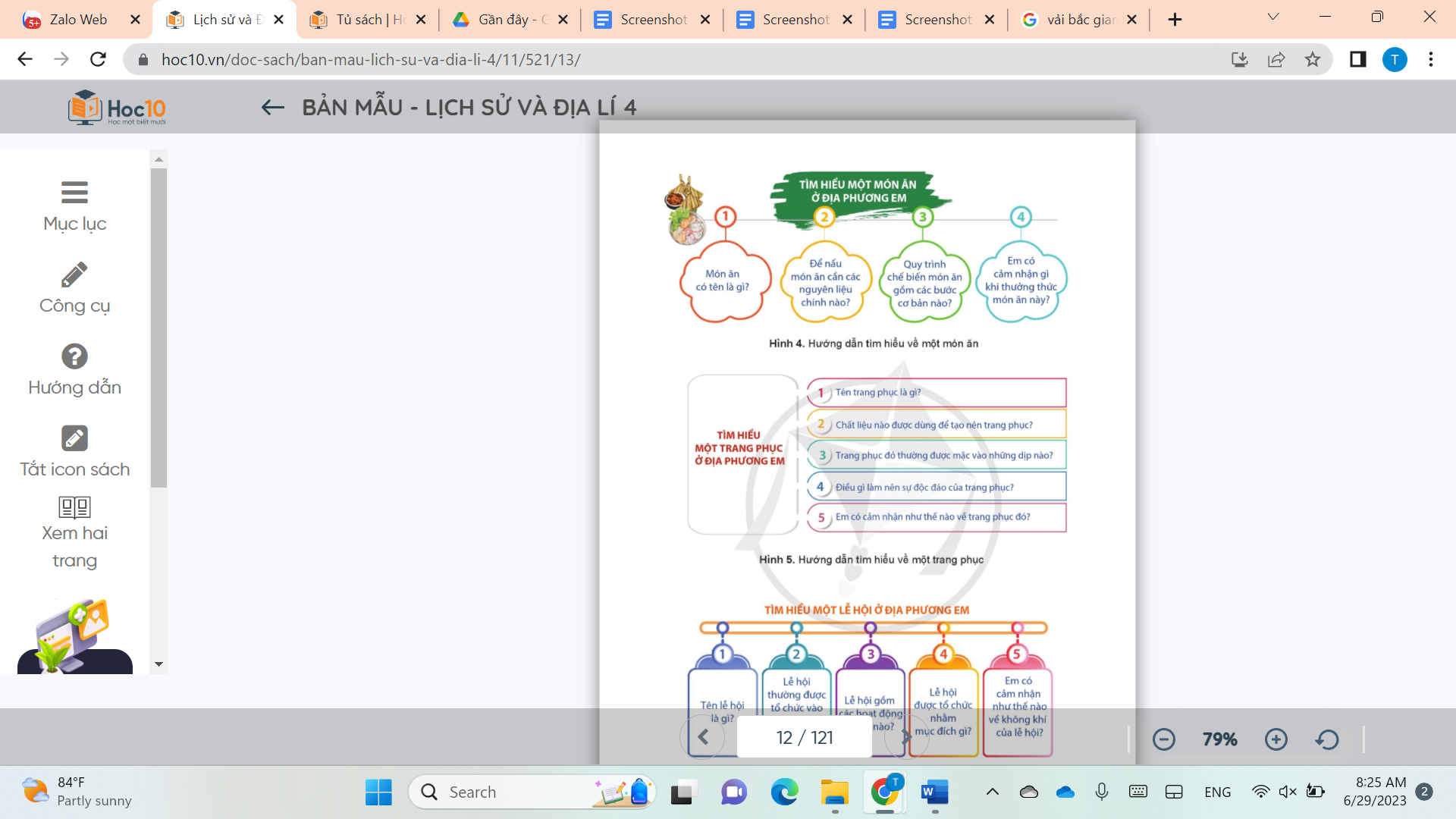Image resolution: width=1456 pixels, height=819 pixels.
Task: Click the Xem hai trang icon
Action: tap(74, 508)
